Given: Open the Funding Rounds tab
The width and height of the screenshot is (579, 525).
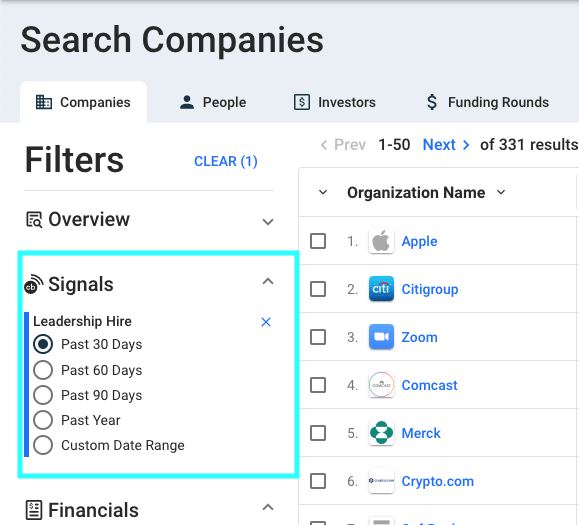Looking at the screenshot, I should 487,102.
